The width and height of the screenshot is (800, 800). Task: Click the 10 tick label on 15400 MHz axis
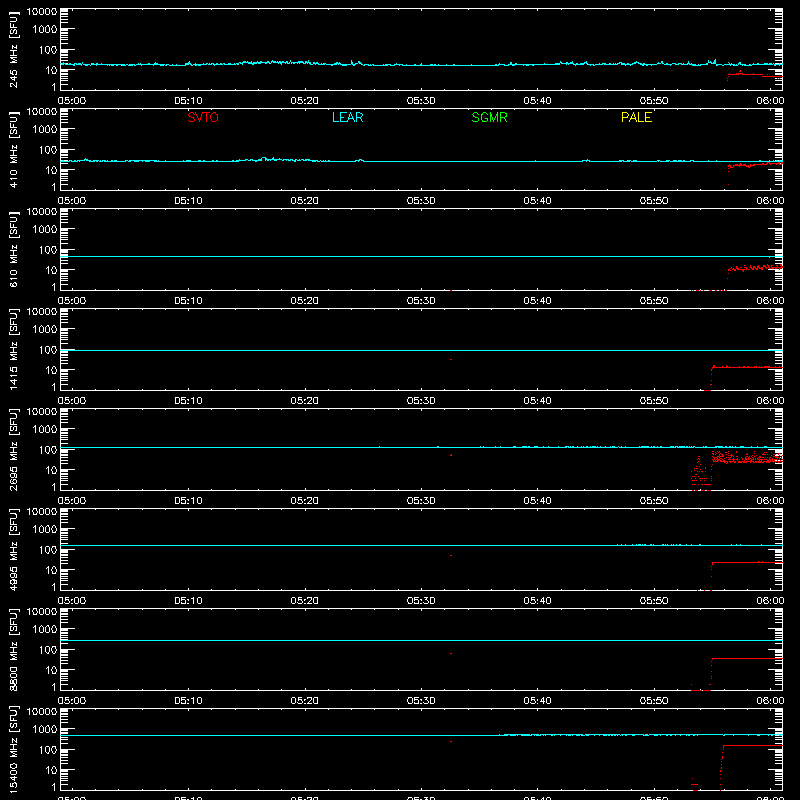pos(51,770)
